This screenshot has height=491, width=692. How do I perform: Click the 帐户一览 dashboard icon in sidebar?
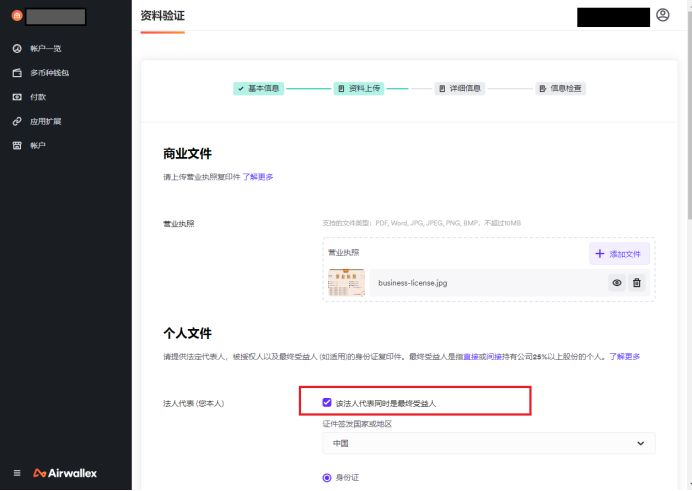(17, 48)
